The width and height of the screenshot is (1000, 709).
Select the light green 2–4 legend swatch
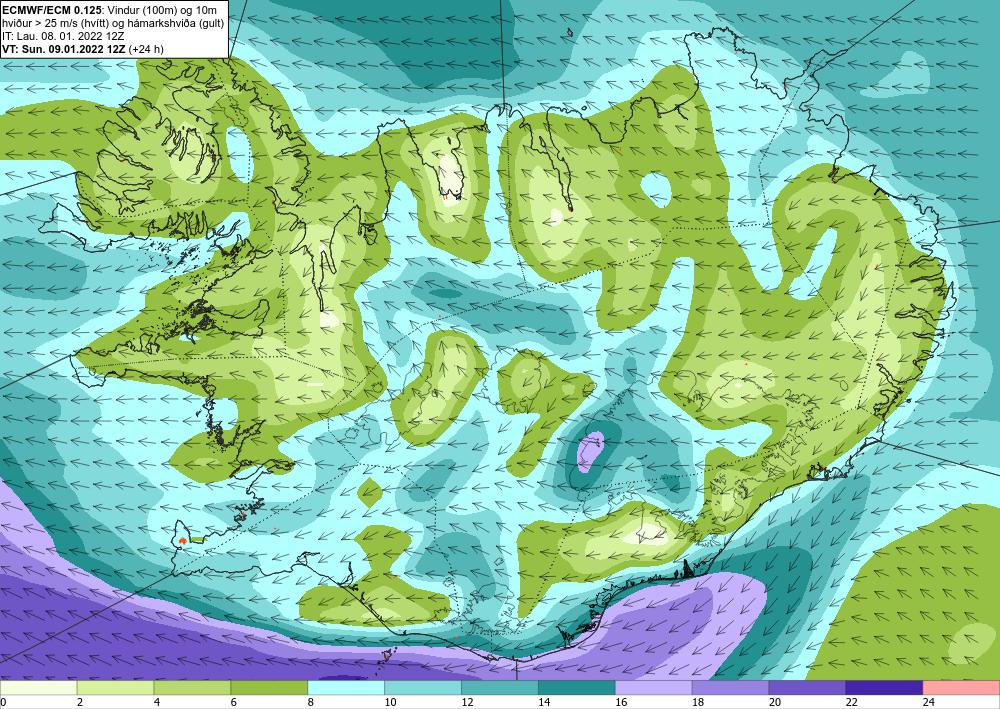click(115, 688)
